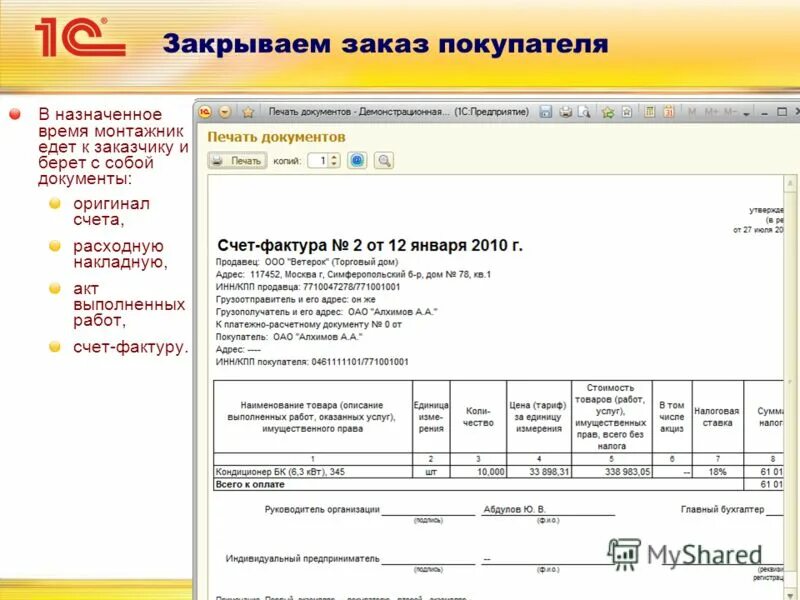Screen dimensions: 800x600
Task: Click the cost cell 338 983,05
Action: click(612, 472)
